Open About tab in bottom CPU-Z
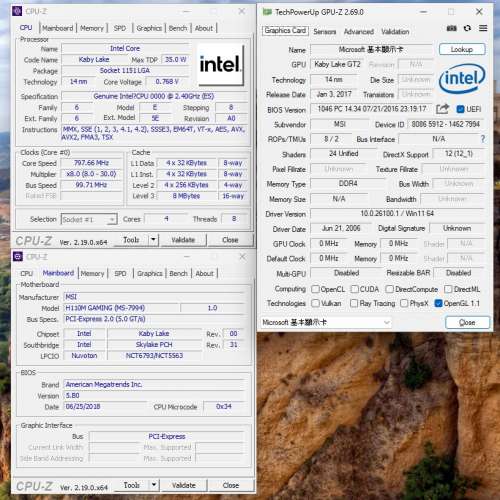The width and height of the screenshot is (500, 500). click(204, 274)
